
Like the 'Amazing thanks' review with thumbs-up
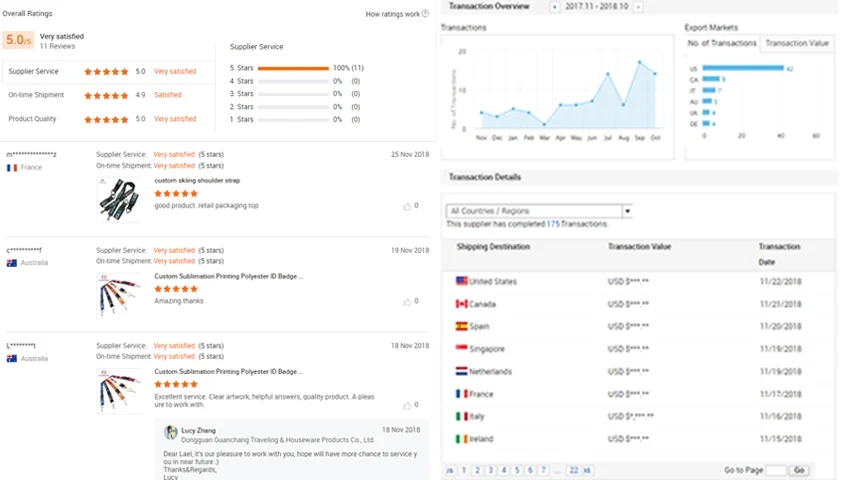[x=407, y=301]
